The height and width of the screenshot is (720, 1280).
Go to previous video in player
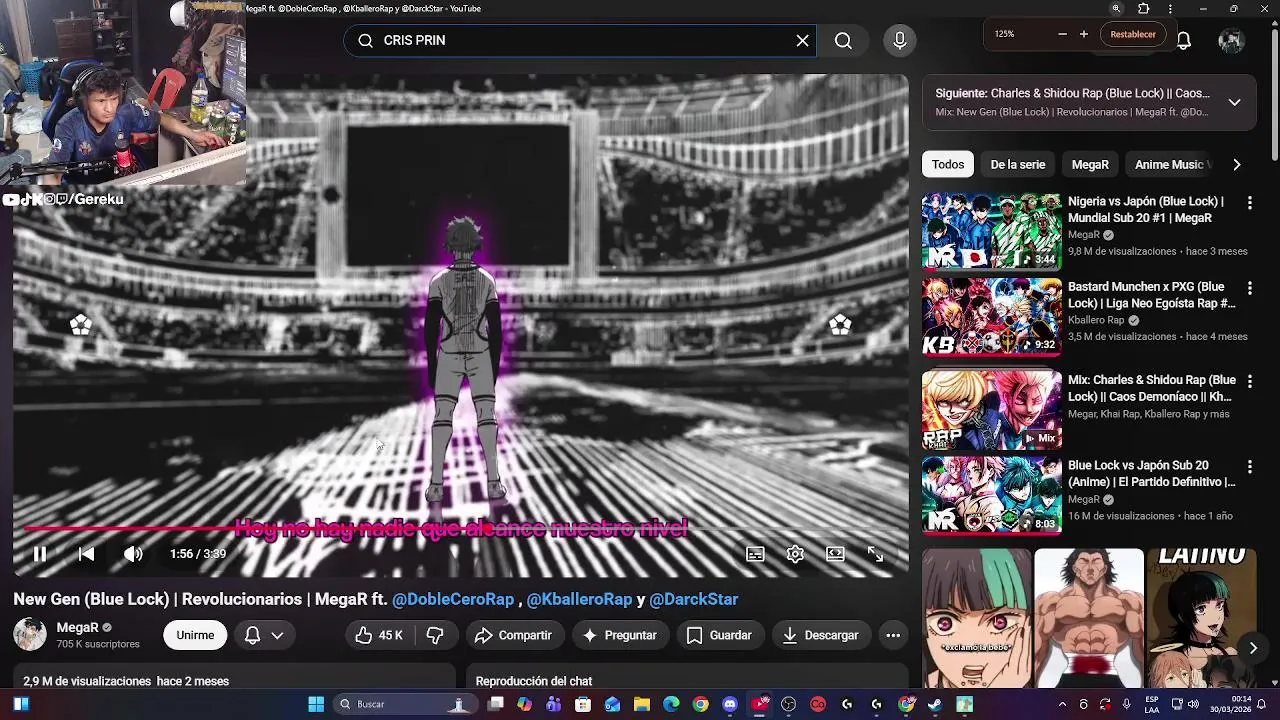(x=86, y=554)
